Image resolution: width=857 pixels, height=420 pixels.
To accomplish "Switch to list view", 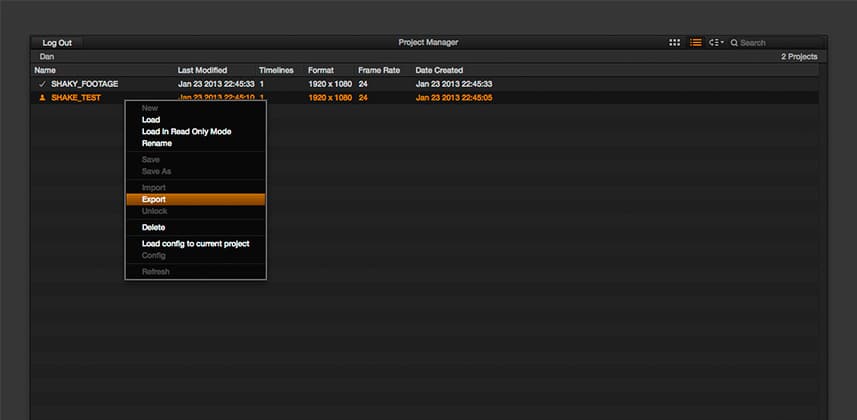I will 695,43.
